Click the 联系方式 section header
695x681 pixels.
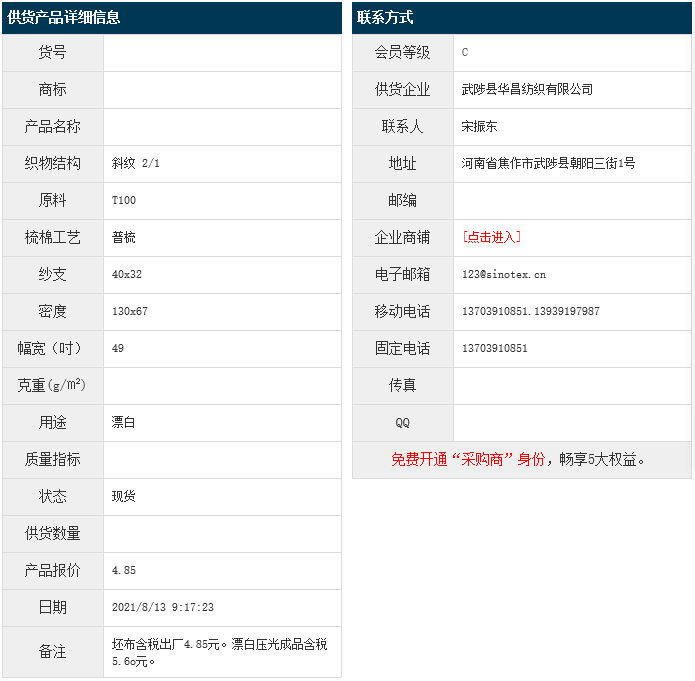pyautogui.click(x=385, y=17)
